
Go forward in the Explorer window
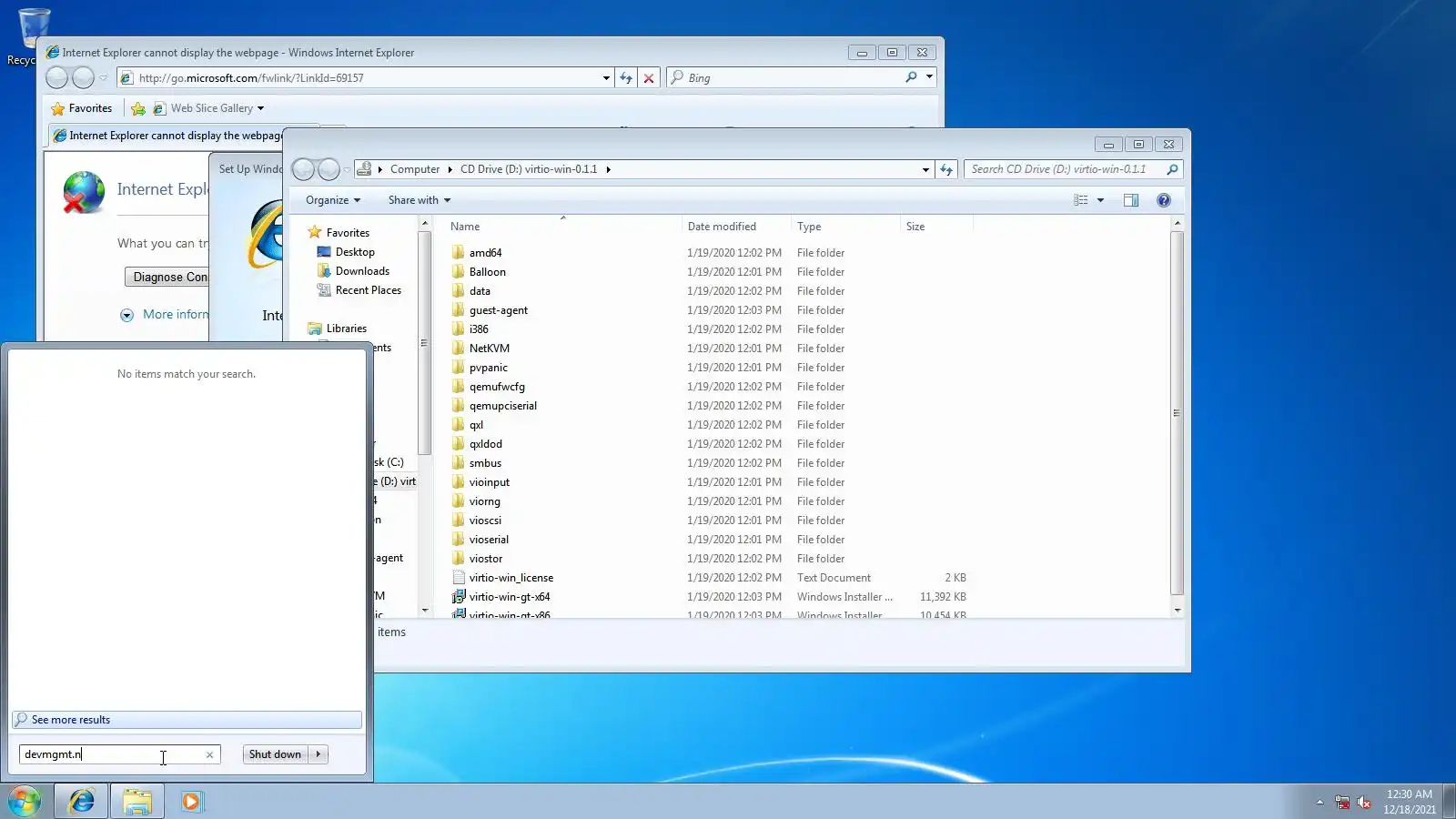pos(329,169)
